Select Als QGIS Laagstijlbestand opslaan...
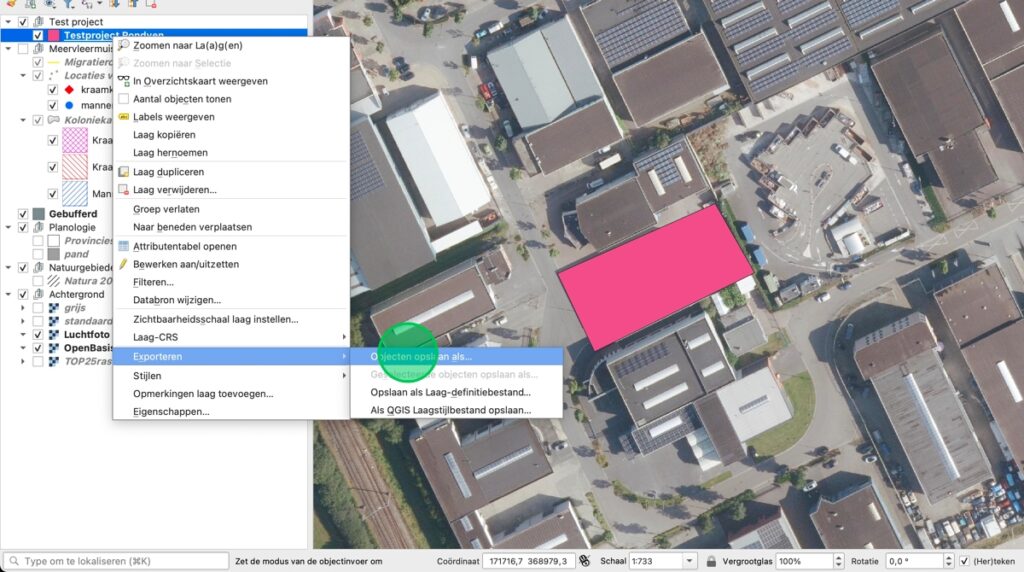The image size is (1024, 572). click(x=450, y=410)
